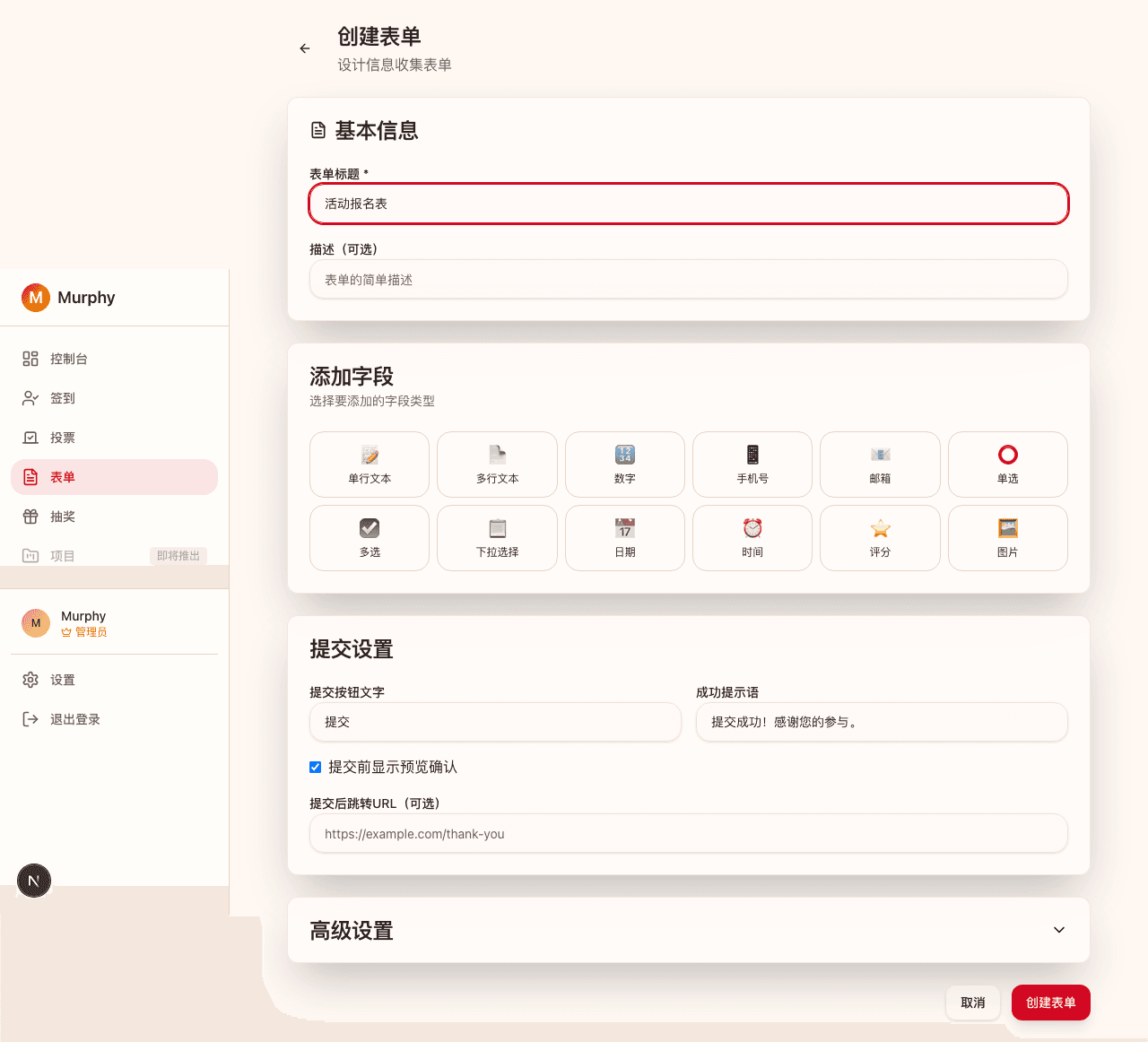Open the 签到 sidebar section

(62, 398)
